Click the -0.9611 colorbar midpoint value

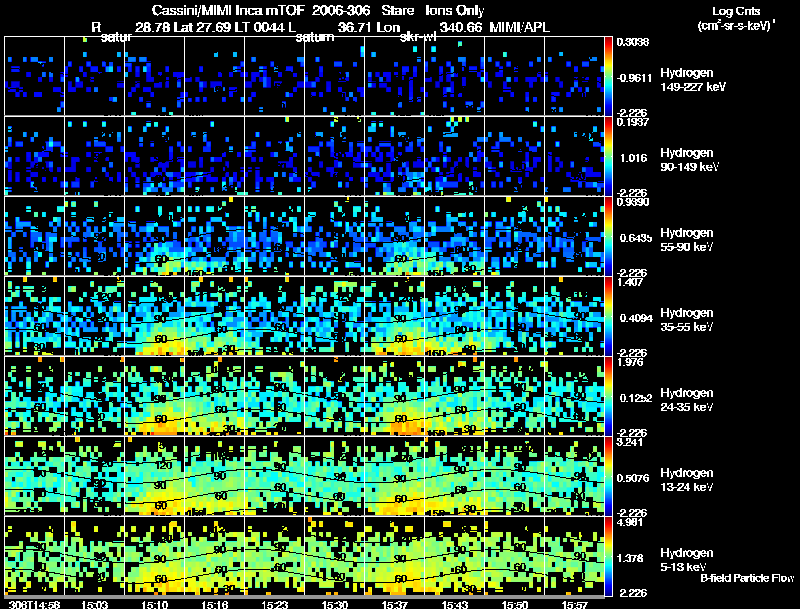click(634, 78)
